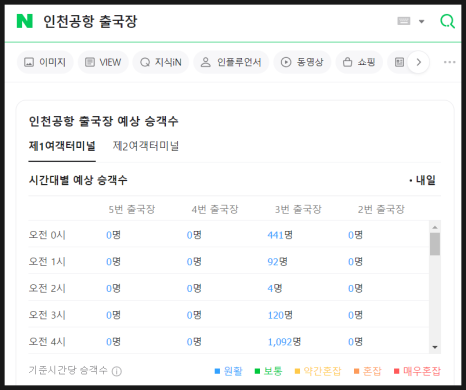The height and width of the screenshot is (390, 466).
Task: Expand the keyboard input dropdown arrow
Action: (x=422, y=22)
